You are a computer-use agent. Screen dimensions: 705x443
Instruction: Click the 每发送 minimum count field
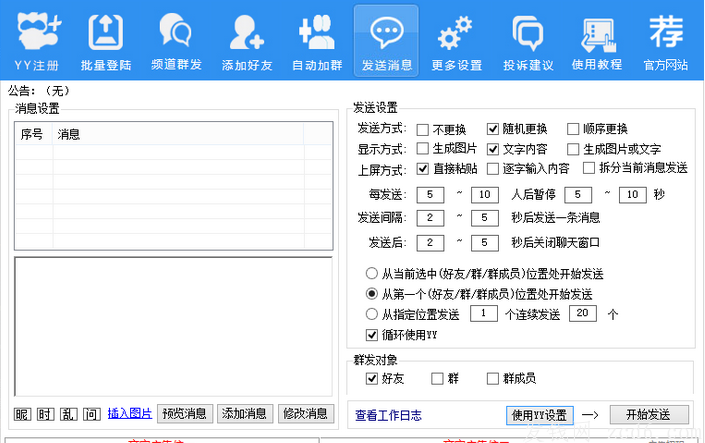[430, 195]
